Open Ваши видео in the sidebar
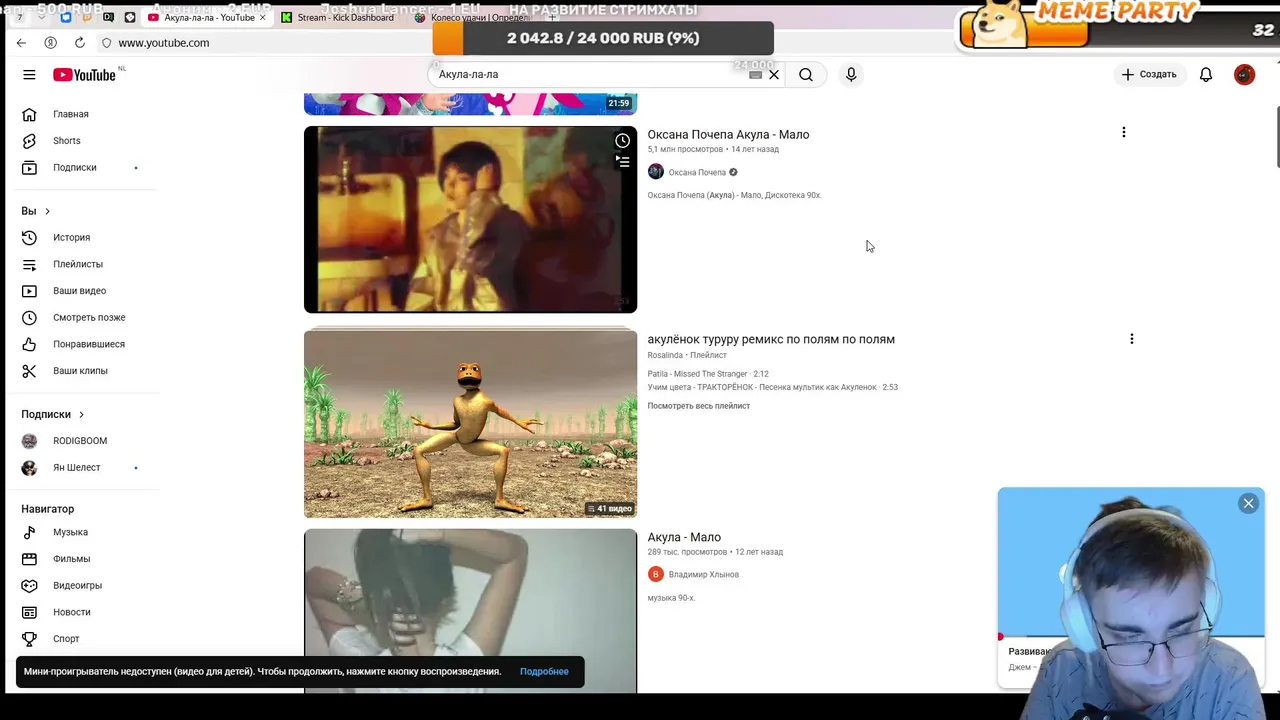 click(x=80, y=291)
